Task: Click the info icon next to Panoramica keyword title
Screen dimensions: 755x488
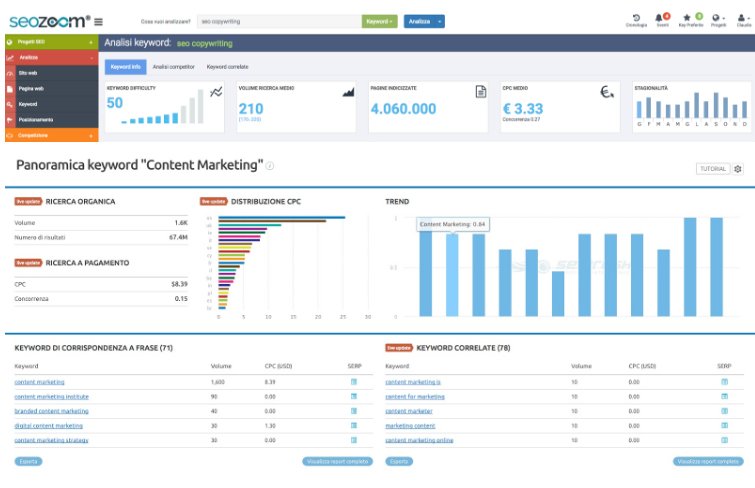Action: point(270,166)
